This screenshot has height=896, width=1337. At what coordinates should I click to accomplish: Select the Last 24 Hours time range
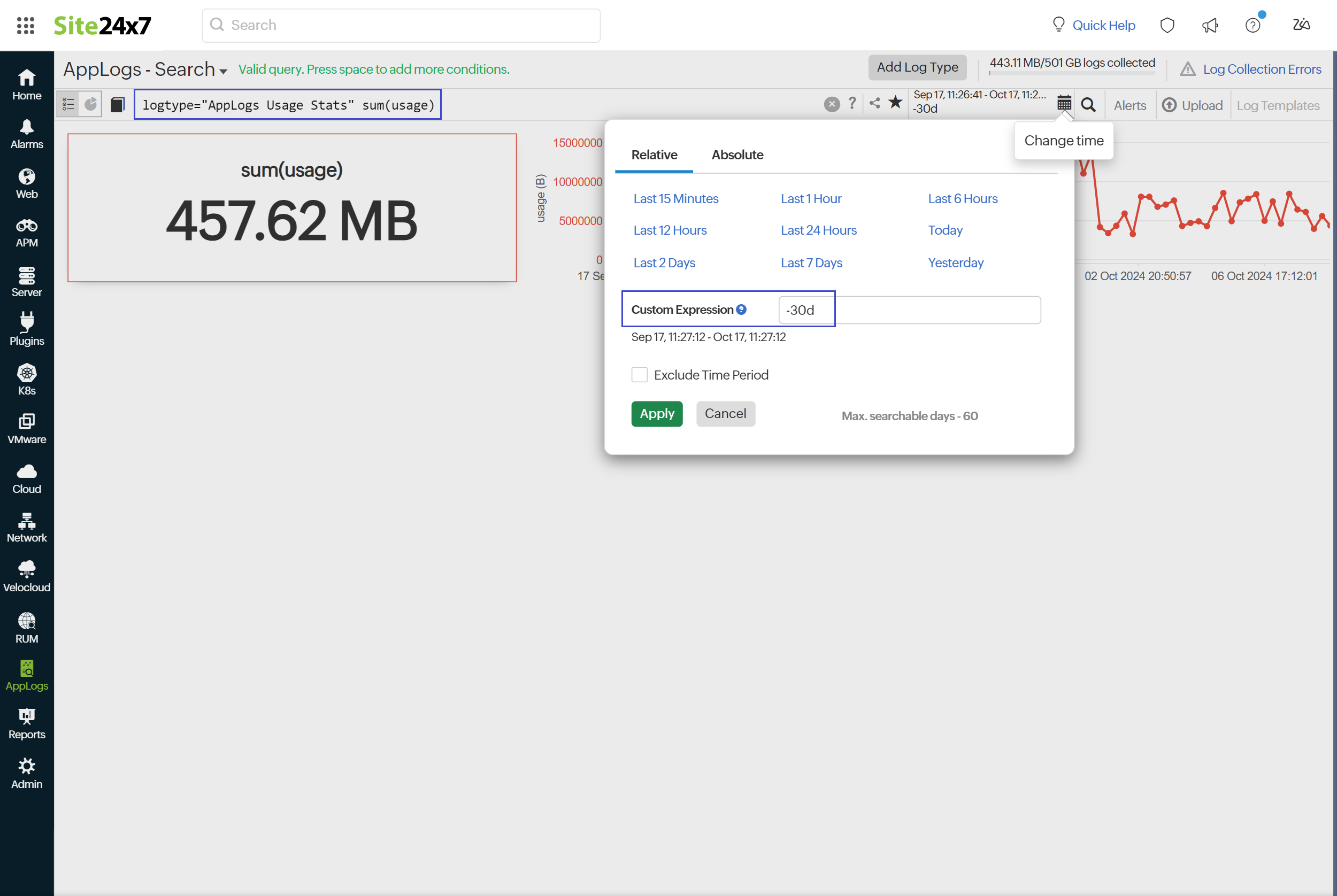coord(819,230)
